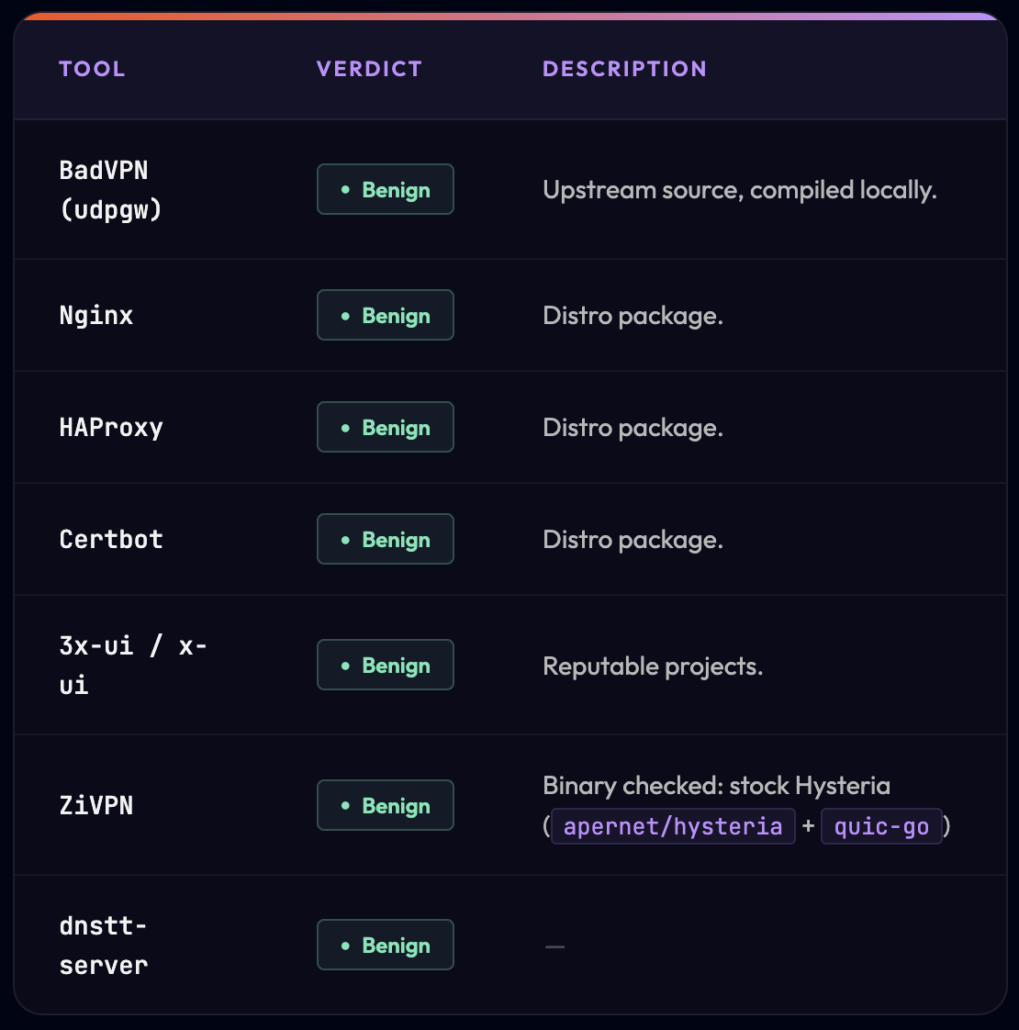1019x1030 pixels.
Task: Click the Benign badge in the ZiVPN row
Action: point(385,805)
